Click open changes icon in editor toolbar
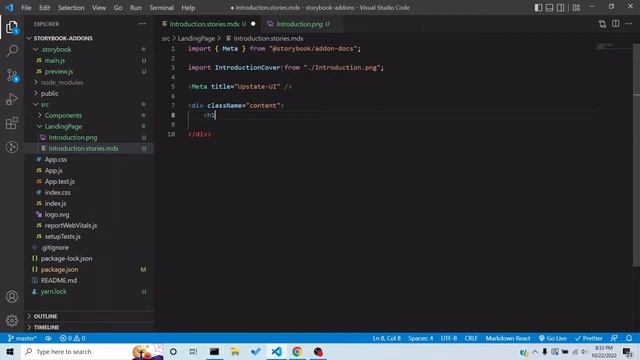640x360 pixels. pyautogui.click(x=602, y=24)
